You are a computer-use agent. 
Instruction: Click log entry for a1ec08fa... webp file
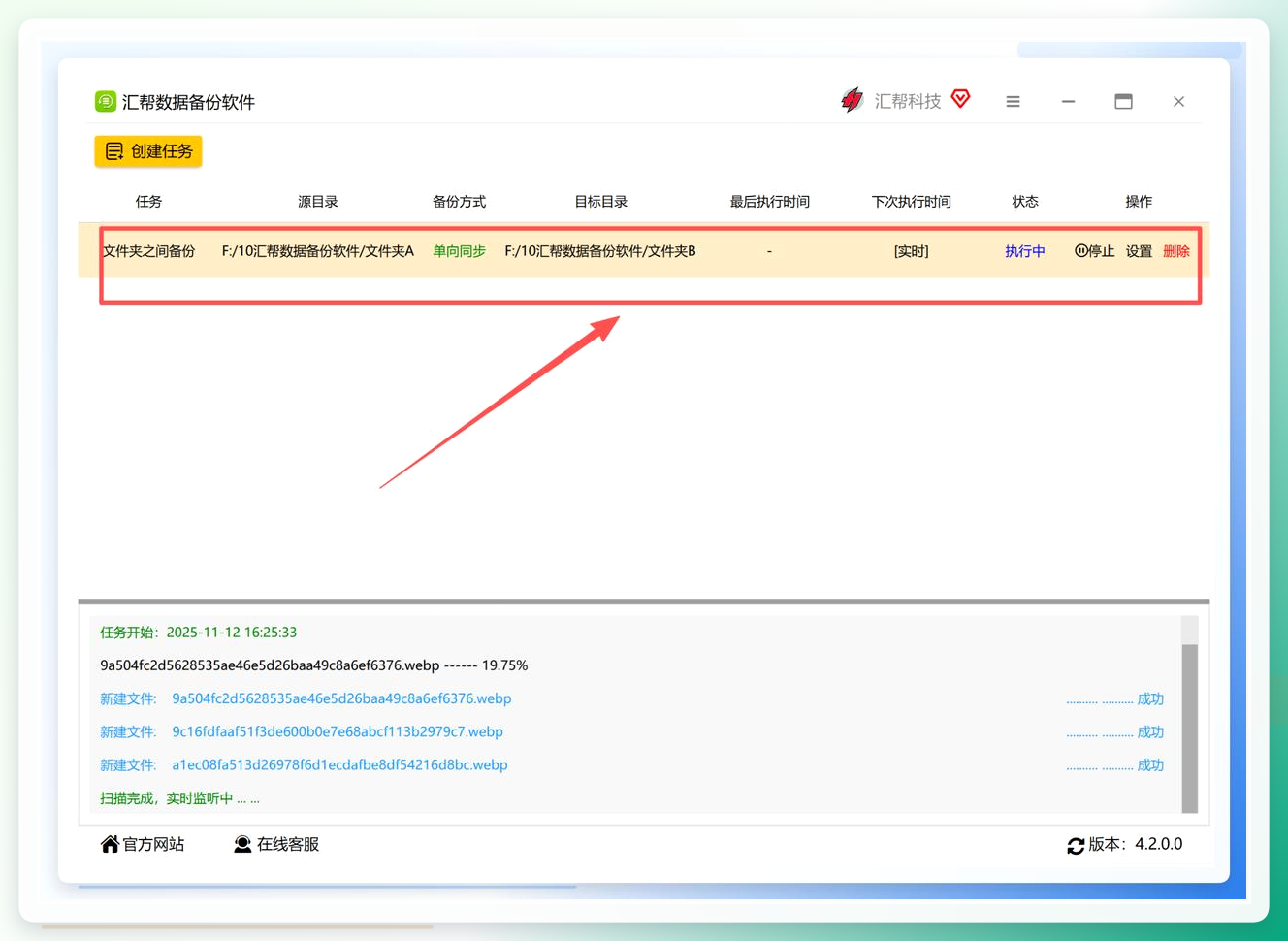click(x=304, y=764)
